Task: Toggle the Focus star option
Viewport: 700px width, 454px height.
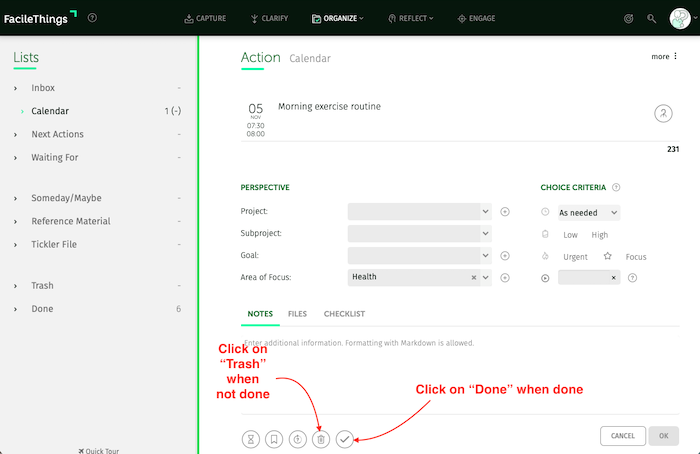Action: [607, 256]
